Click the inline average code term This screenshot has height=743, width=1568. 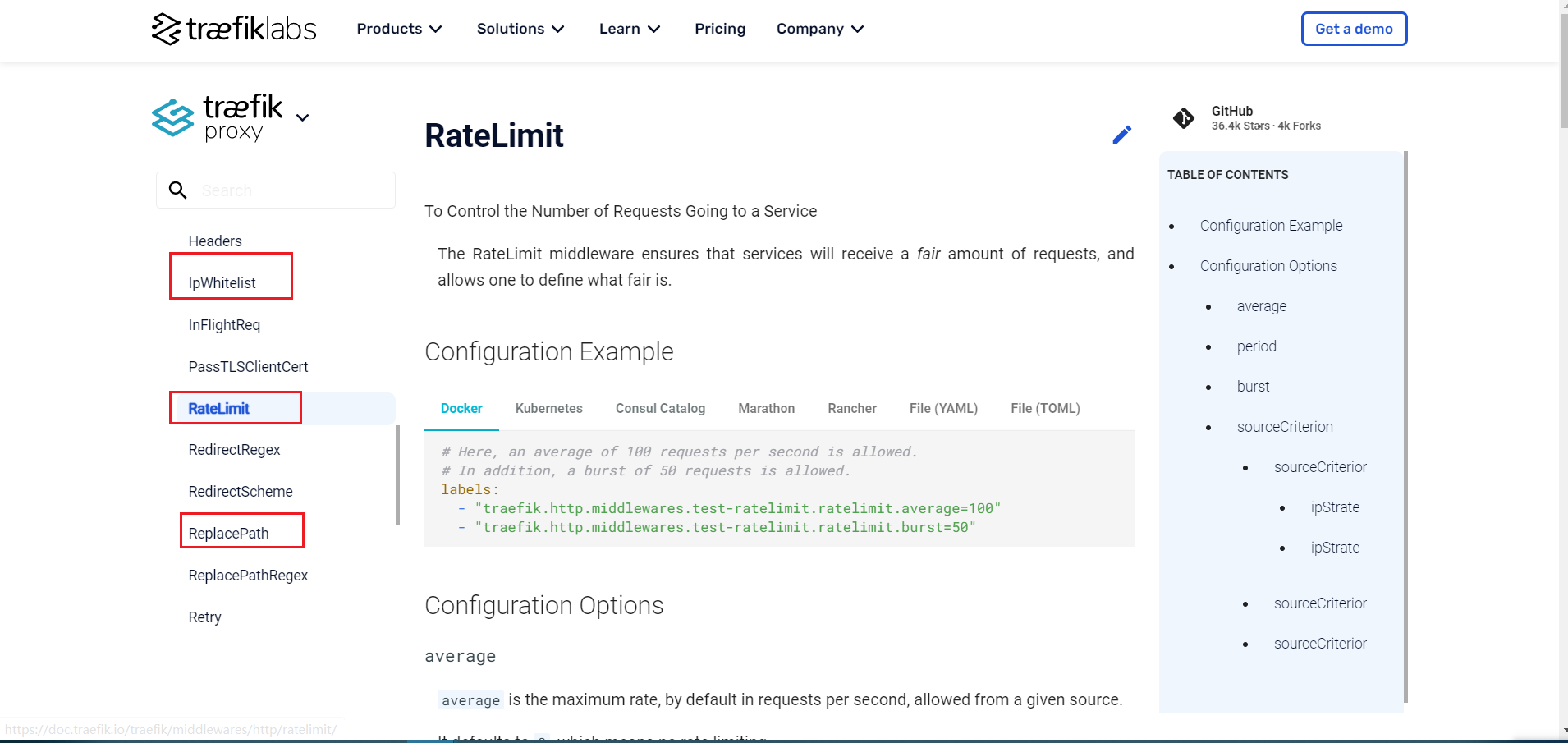coord(470,700)
